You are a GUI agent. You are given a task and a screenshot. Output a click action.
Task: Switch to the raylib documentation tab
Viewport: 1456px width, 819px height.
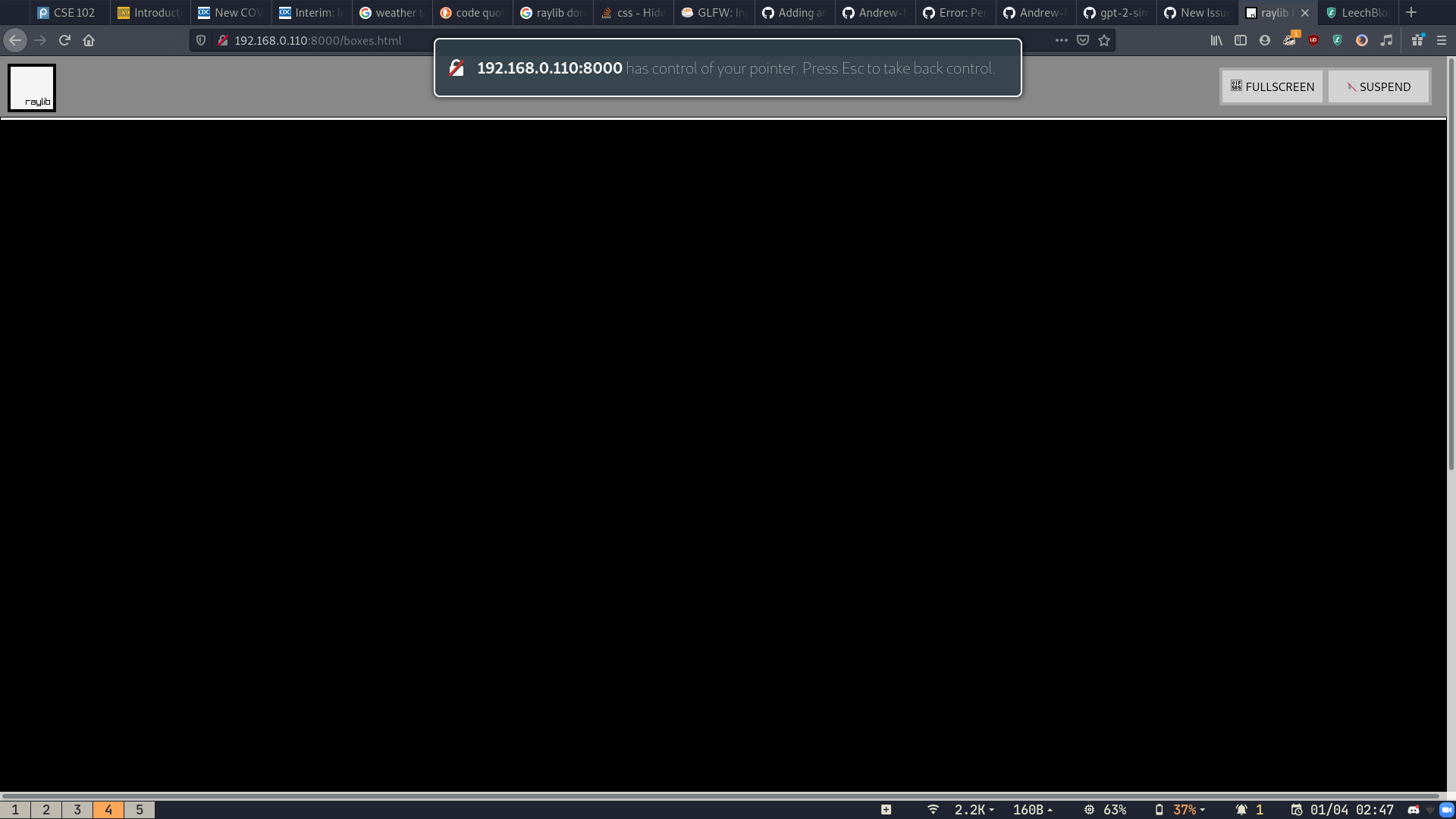552,12
